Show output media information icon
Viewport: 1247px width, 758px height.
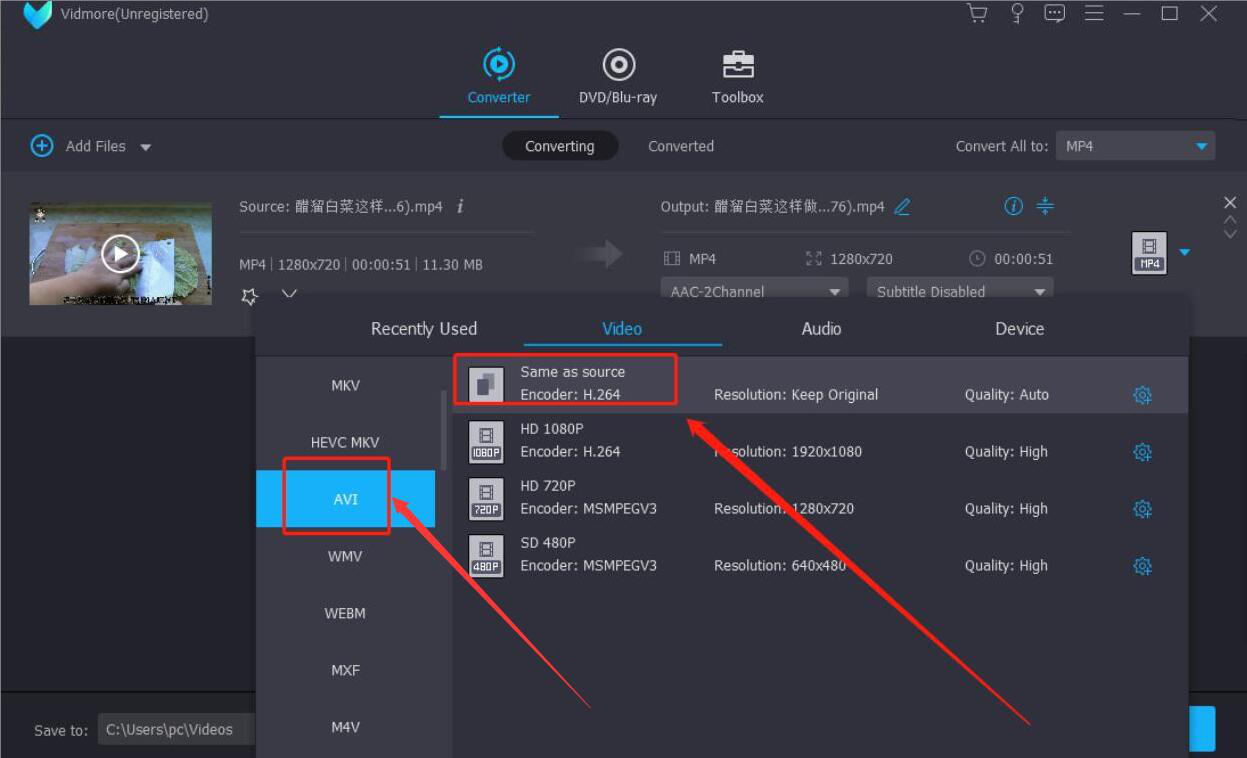point(1013,206)
